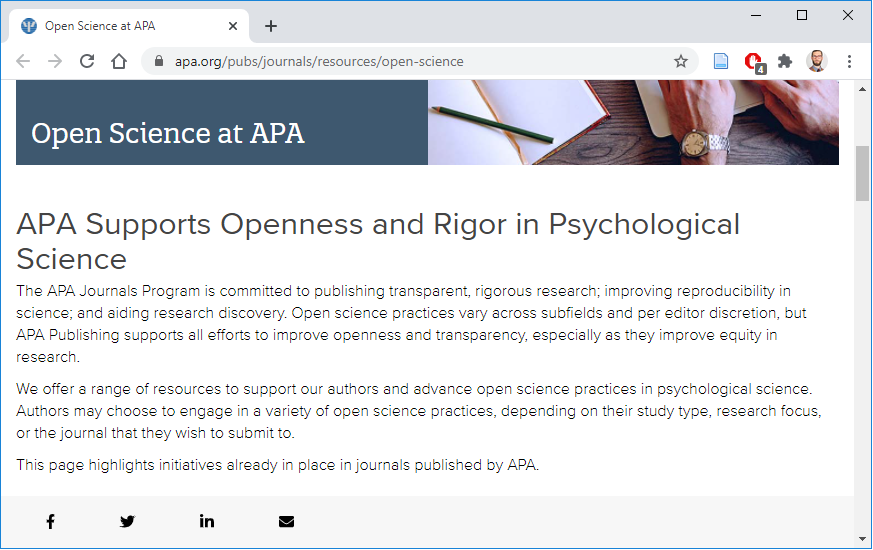Image resolution: width=873 pixels, height=550 pixels.
Task: Open Chrome three-dot menu
Action: (x=849, y=61)
